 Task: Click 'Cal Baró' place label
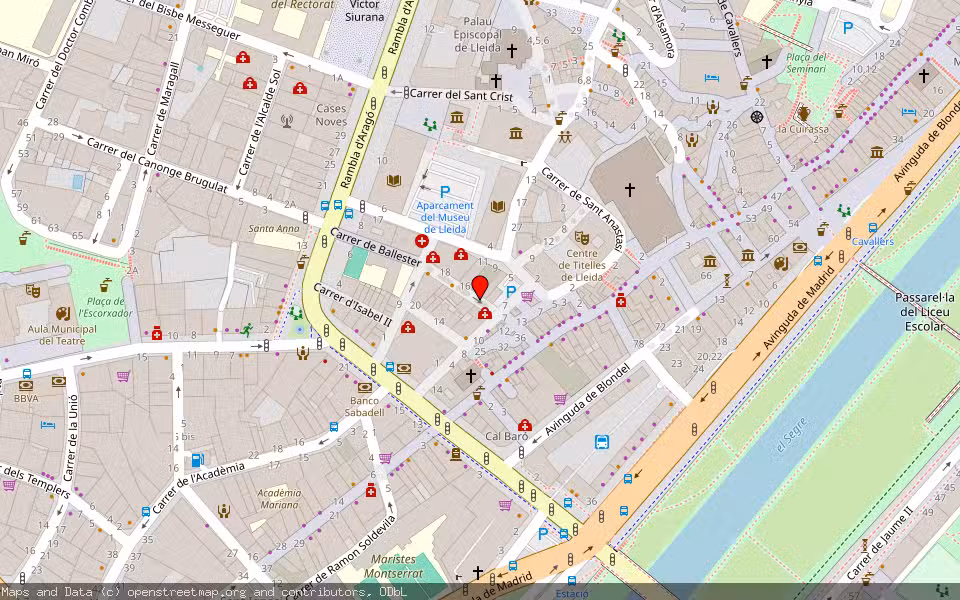pyautogui.click(x=506, y=437)
